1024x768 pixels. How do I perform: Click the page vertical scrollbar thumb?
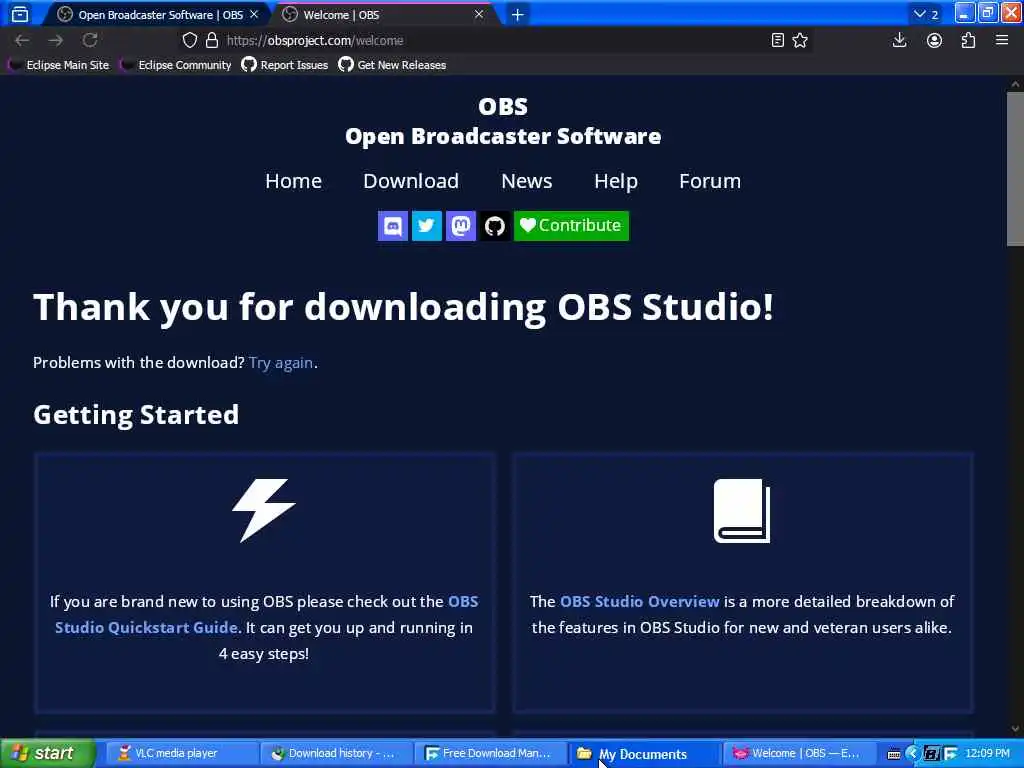pyautogui.click(x=1015, y=169)
